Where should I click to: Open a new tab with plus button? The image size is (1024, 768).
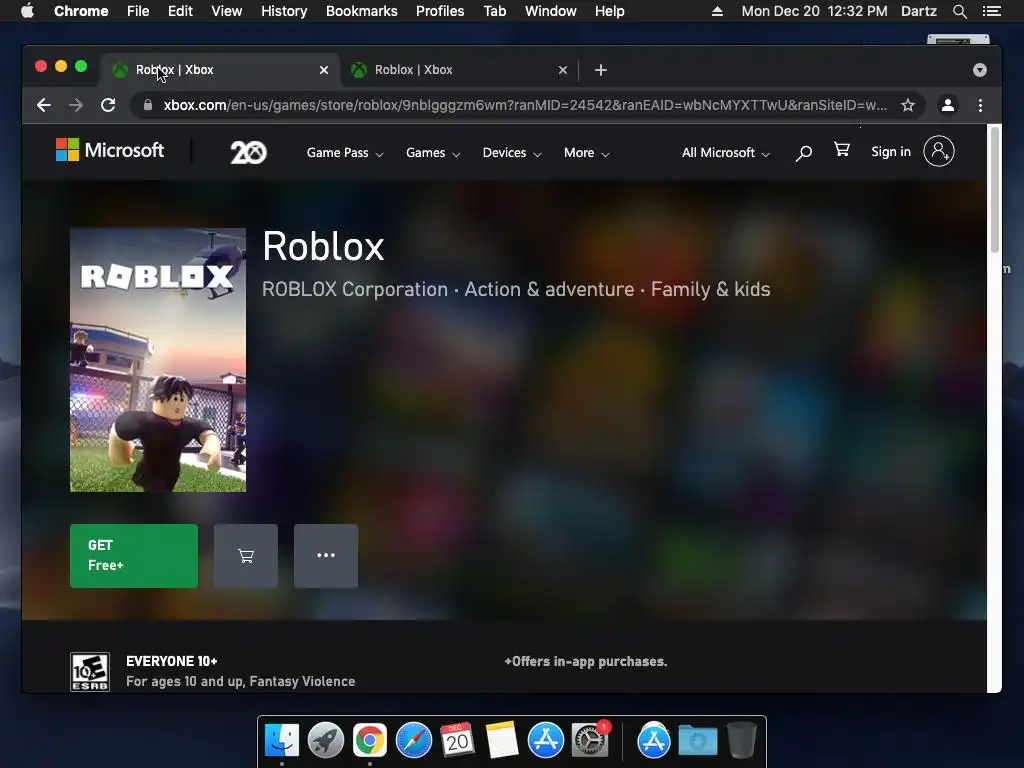click(x=601, y=70)
